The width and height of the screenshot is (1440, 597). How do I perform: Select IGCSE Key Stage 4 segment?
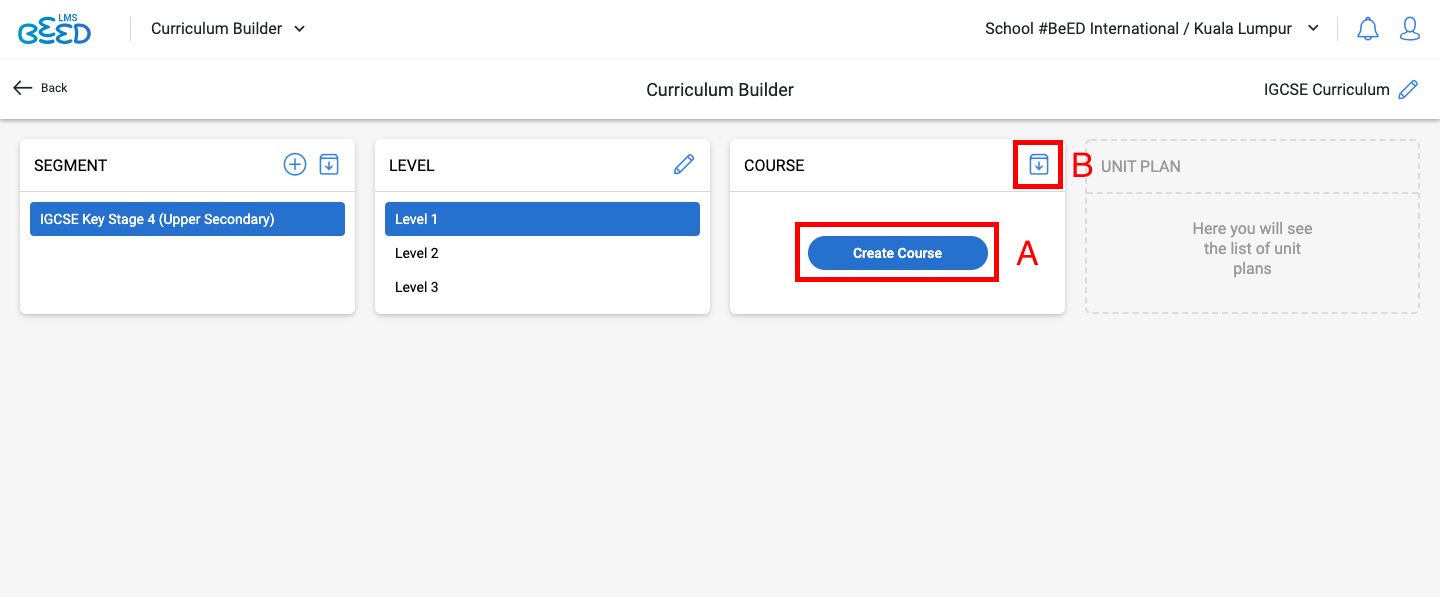[187, 219]
